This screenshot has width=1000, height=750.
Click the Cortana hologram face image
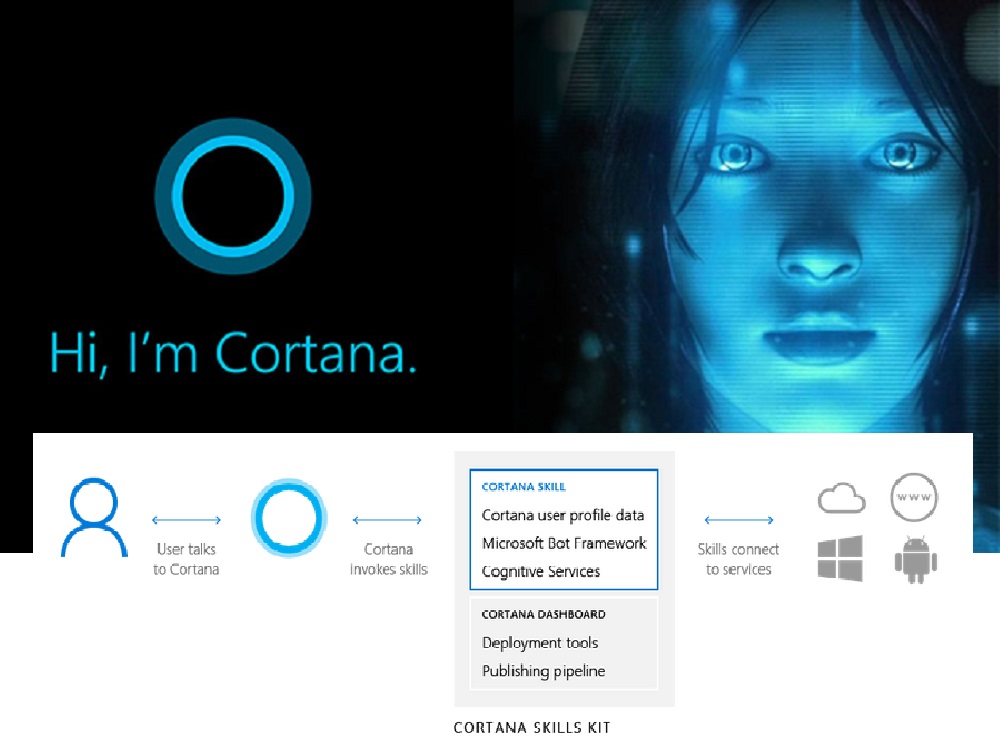(757, 216)
